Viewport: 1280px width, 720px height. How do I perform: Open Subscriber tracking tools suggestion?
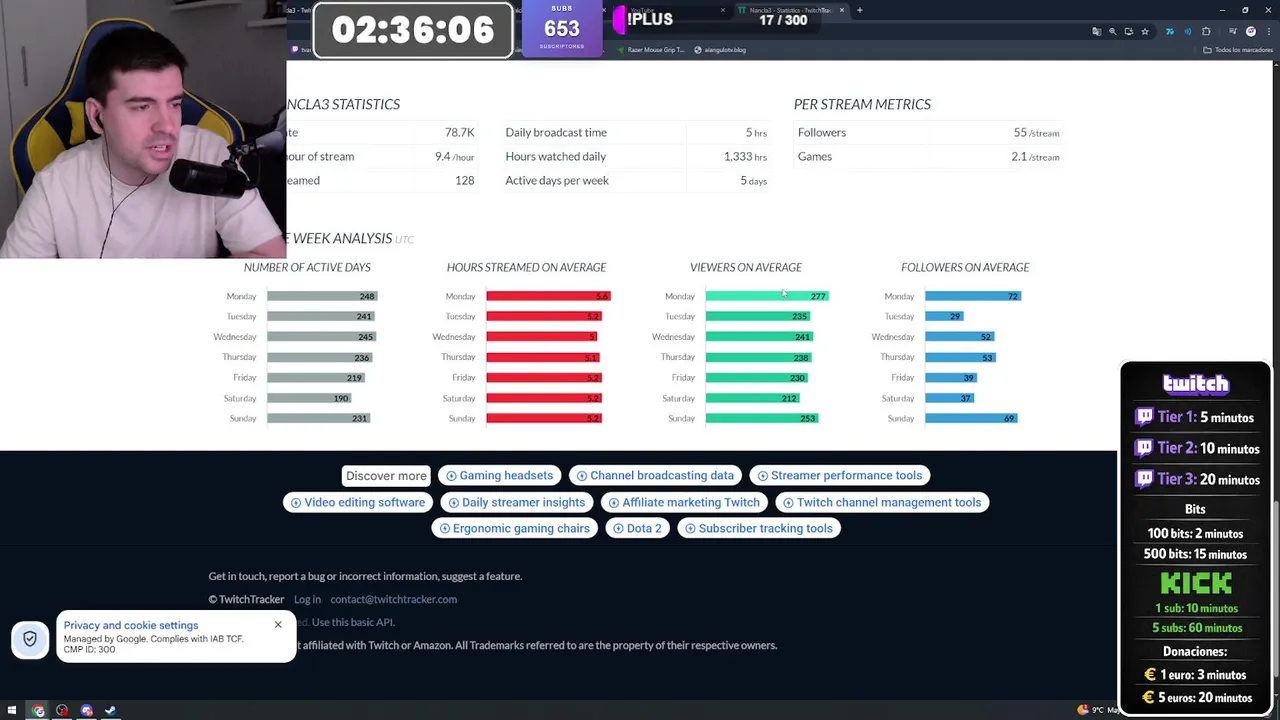click(x=760, y=528)
